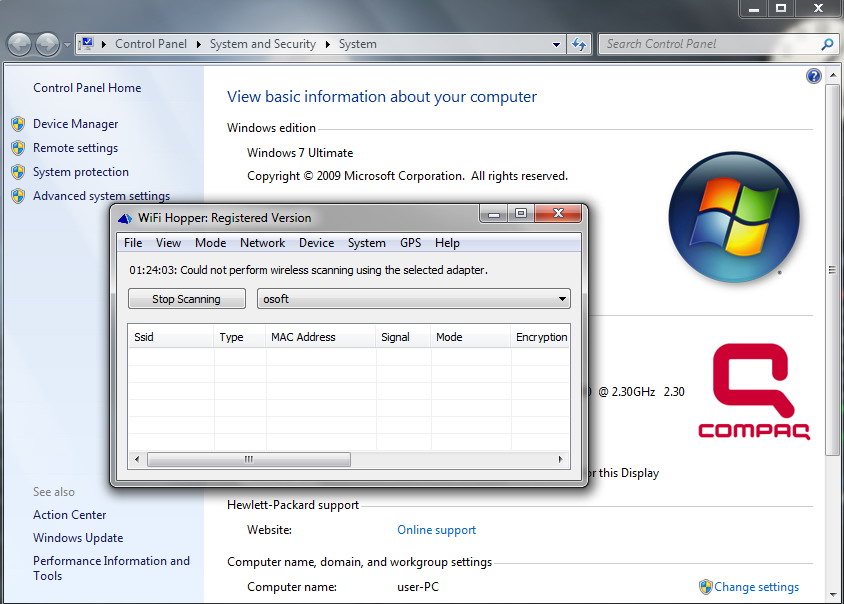Open Network menu in WiFi Hopper
The width and height of the screenshot is (844, 604).
point(263,243)
